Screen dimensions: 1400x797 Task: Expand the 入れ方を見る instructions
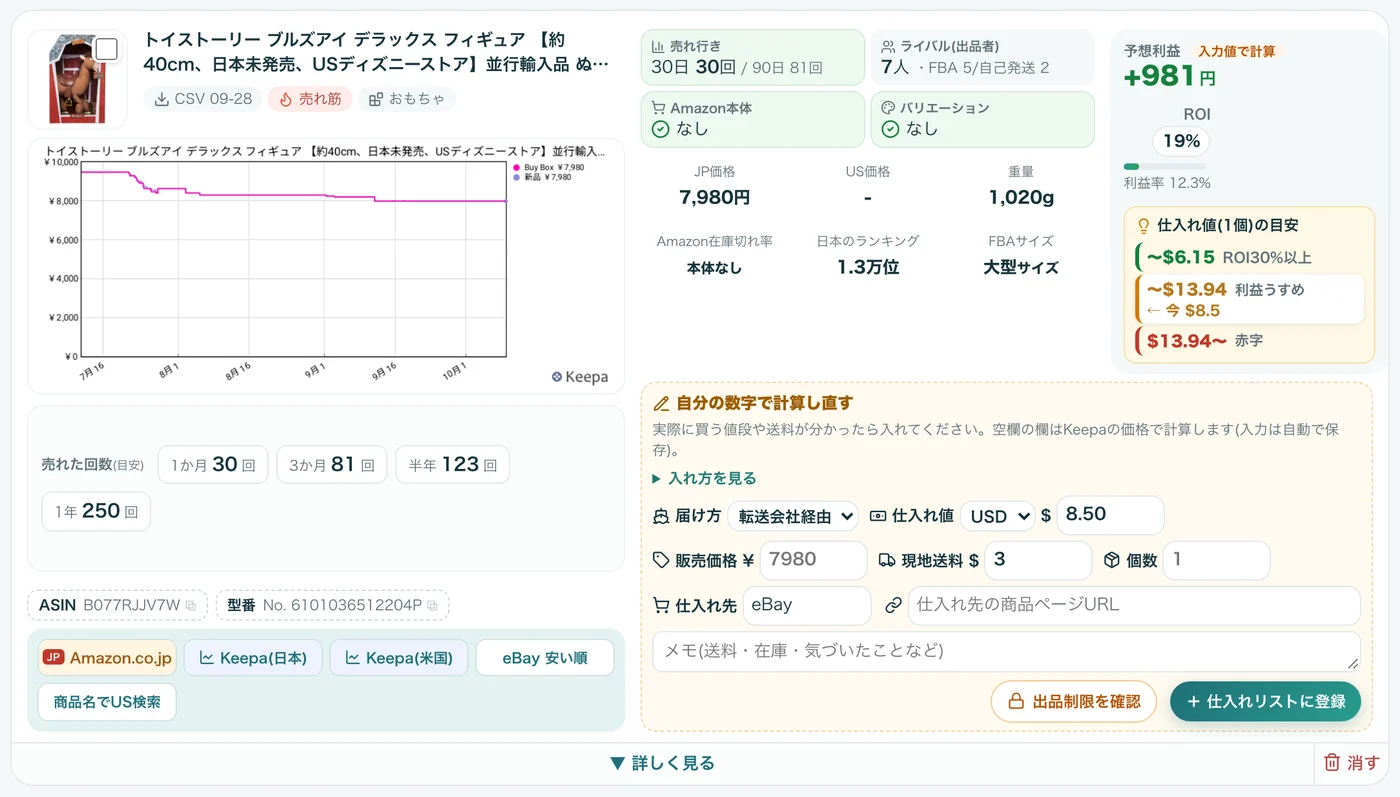704,478
